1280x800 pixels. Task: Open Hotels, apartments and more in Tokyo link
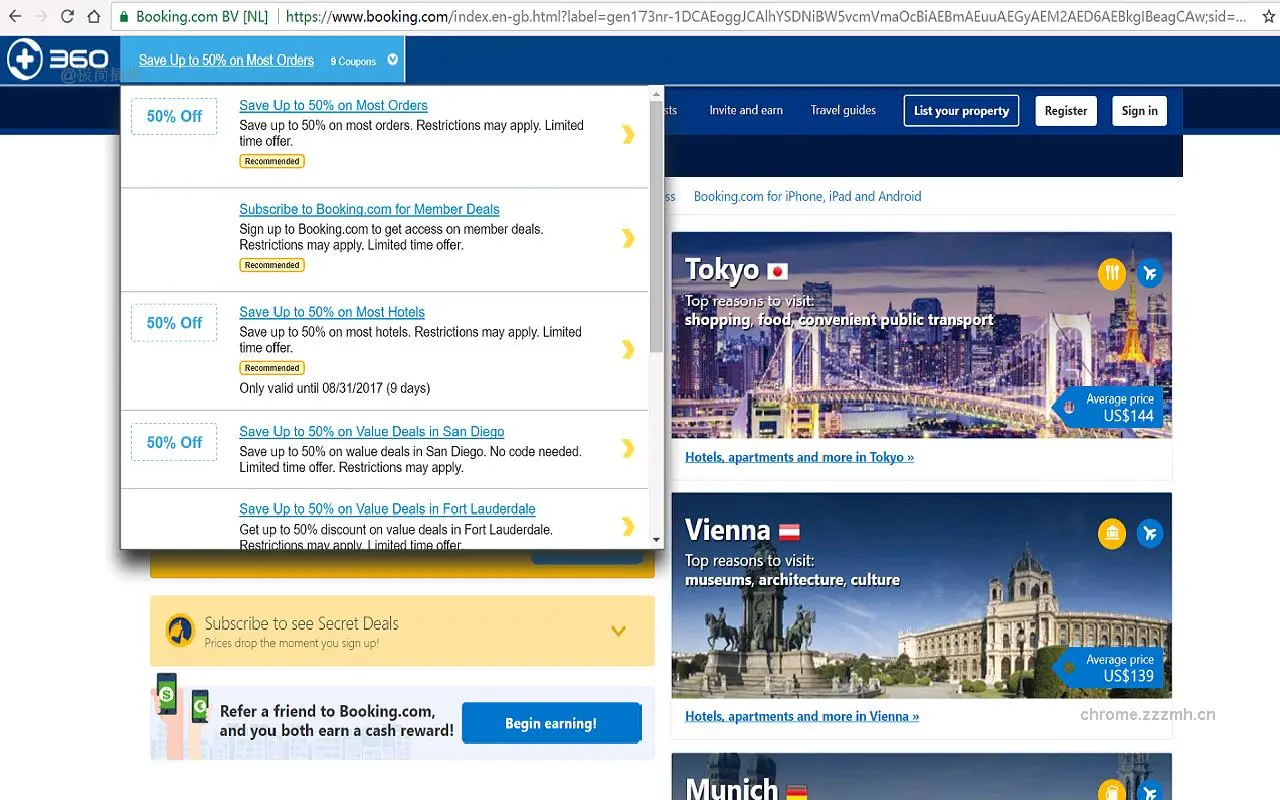tap(799, 457)
